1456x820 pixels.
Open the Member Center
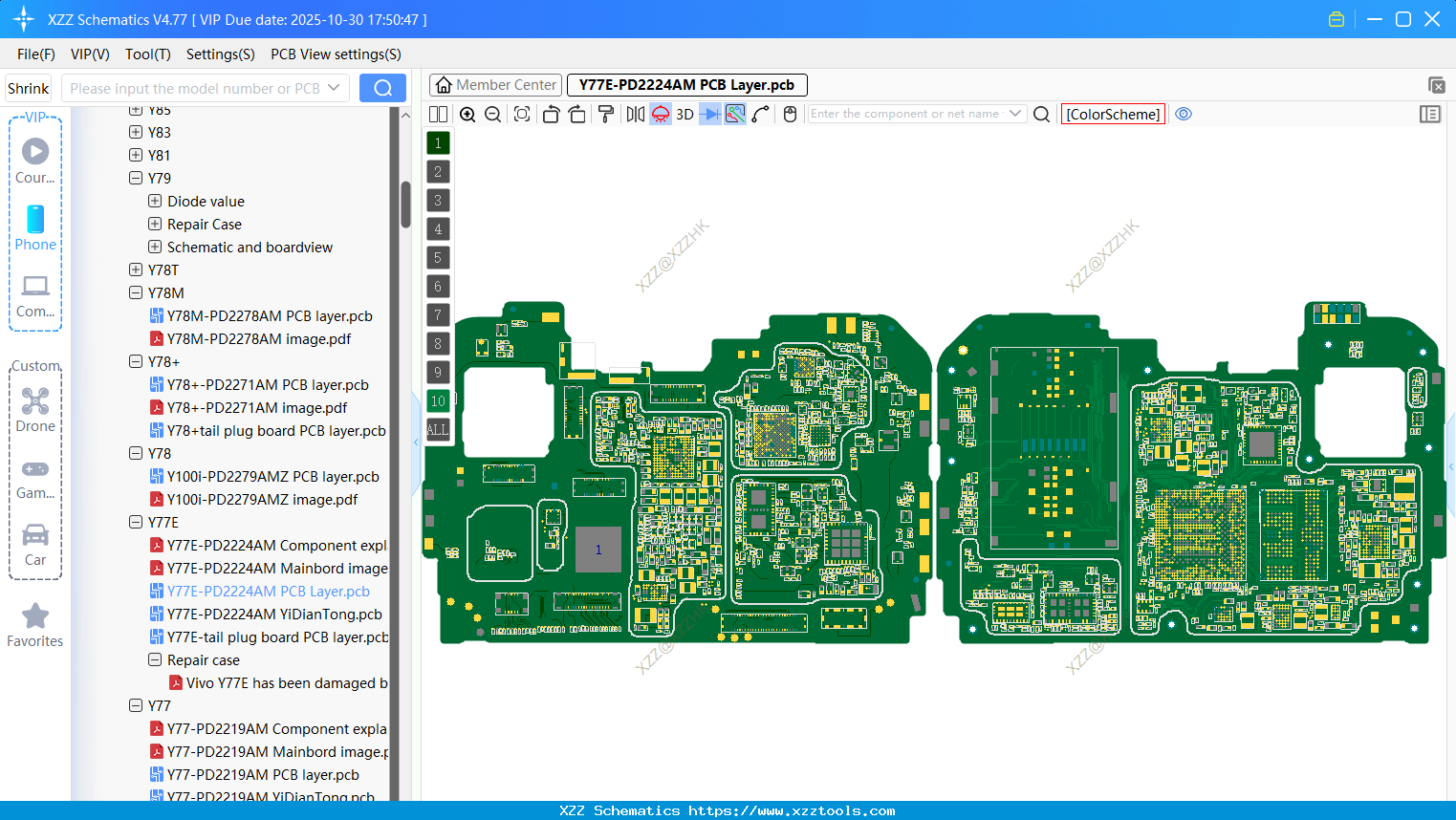[x=495, y=84]
